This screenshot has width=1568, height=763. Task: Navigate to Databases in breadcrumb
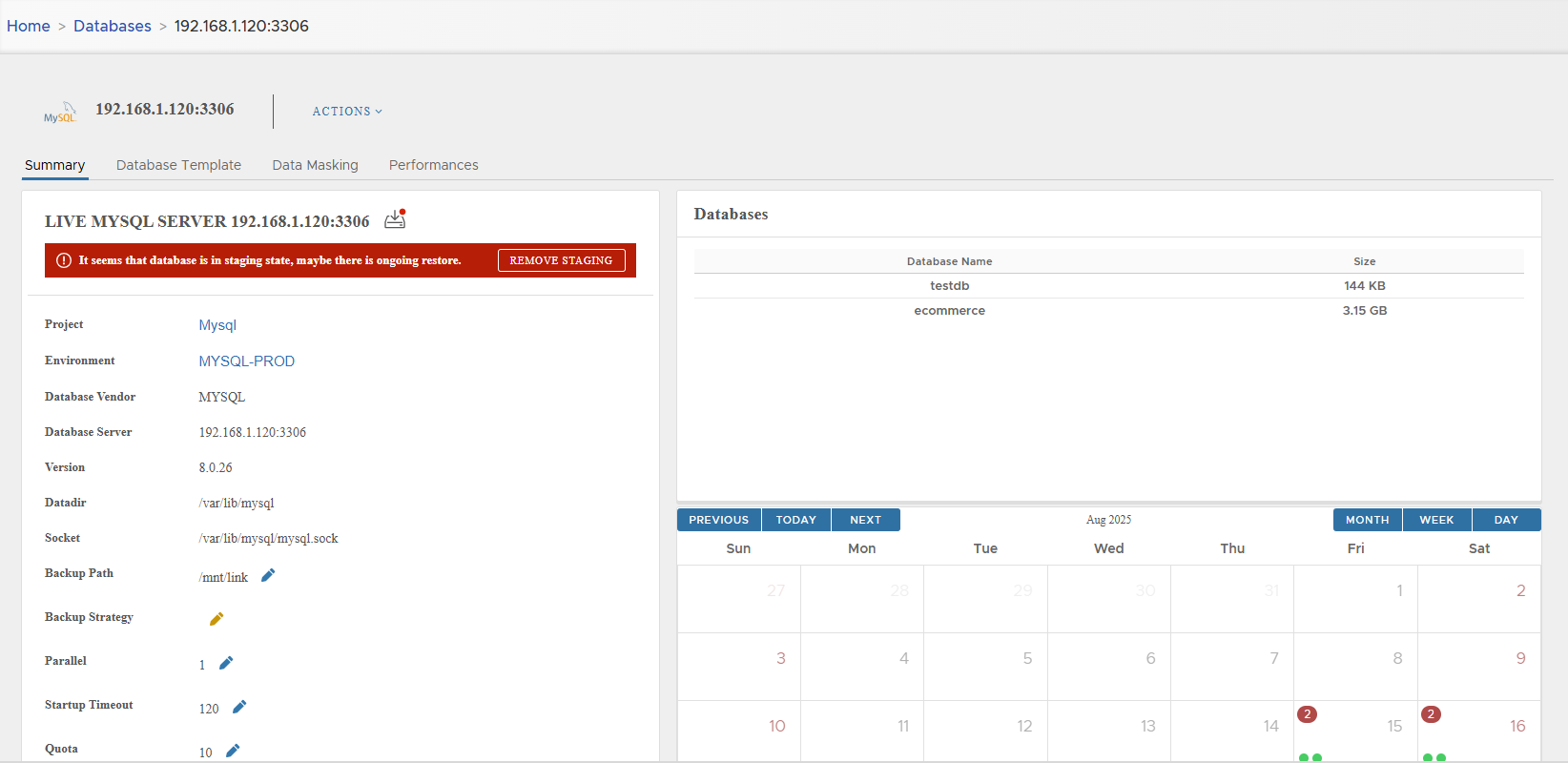[x=113, y=26]
